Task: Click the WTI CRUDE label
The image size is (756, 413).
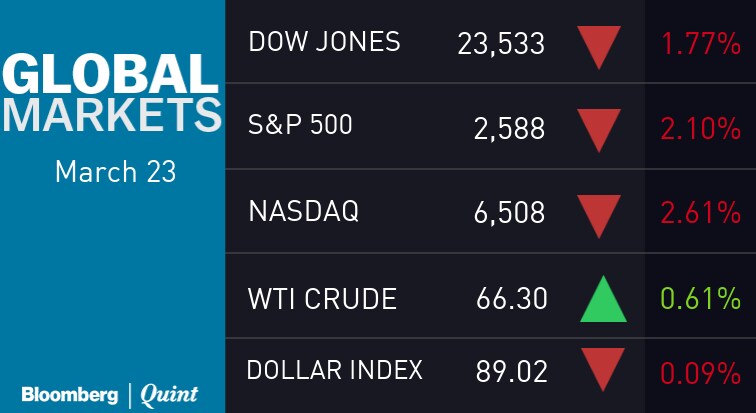Action: pos(322,298)
